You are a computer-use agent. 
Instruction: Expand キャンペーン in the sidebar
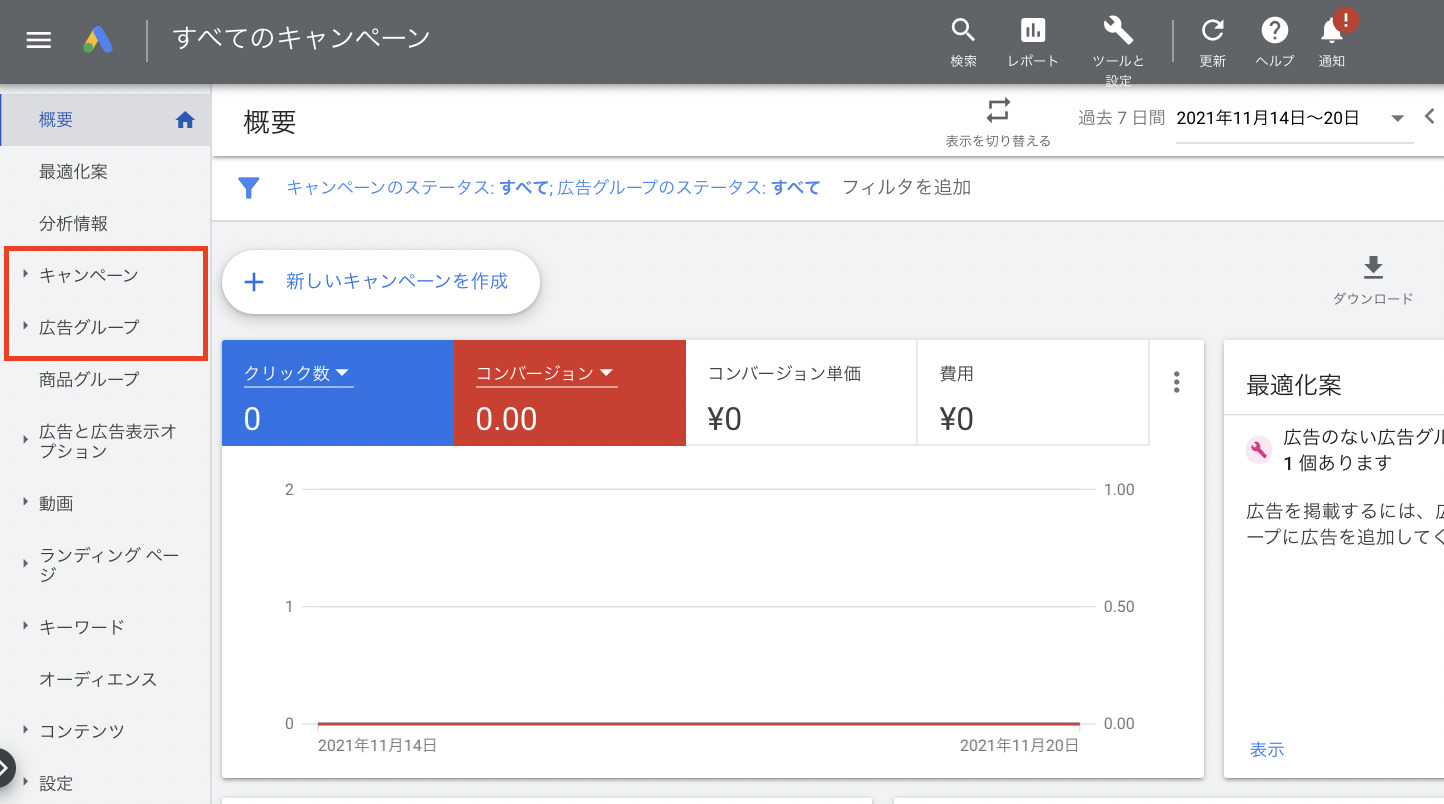pyautogui.click(x=88, y=275)
